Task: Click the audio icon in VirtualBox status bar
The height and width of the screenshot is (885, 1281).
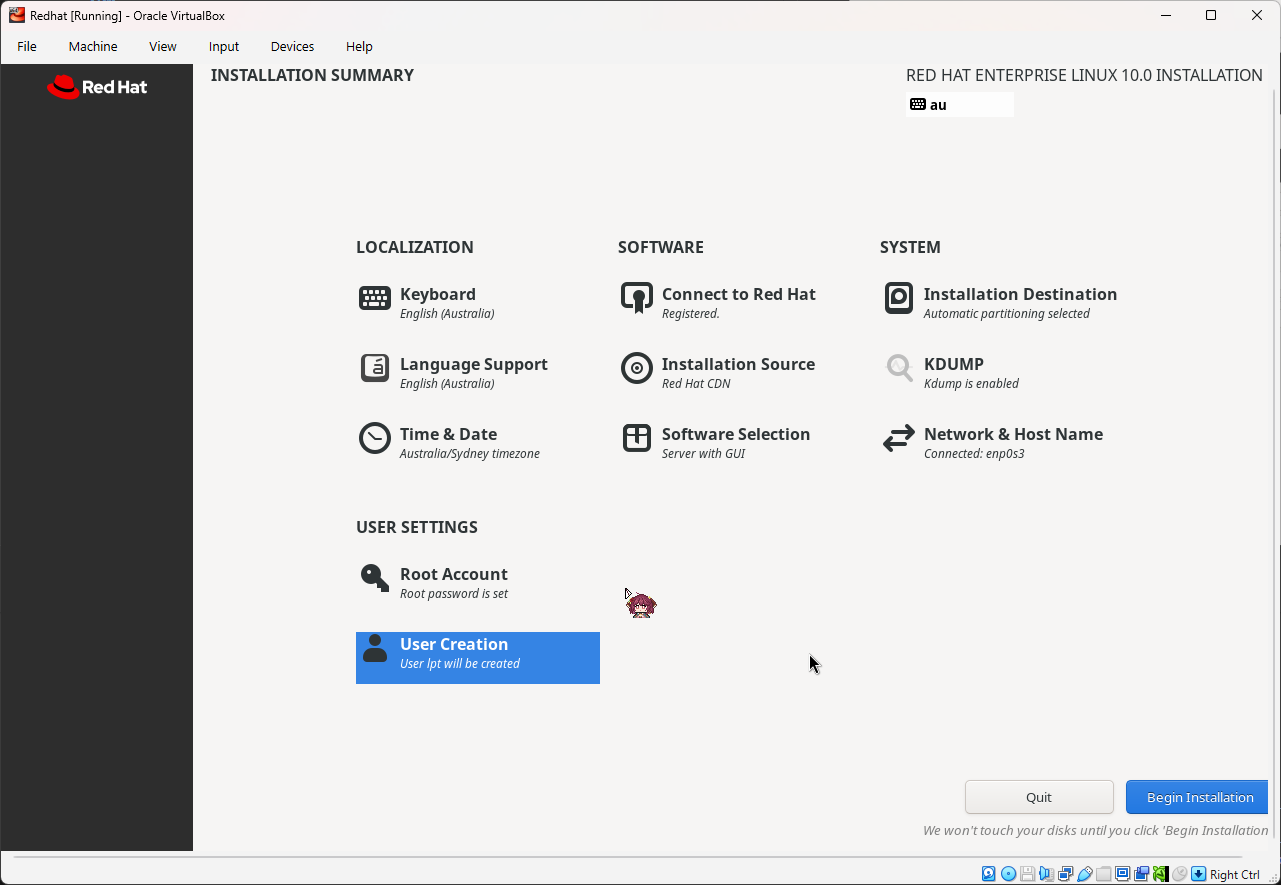Action: (1046, 873)
